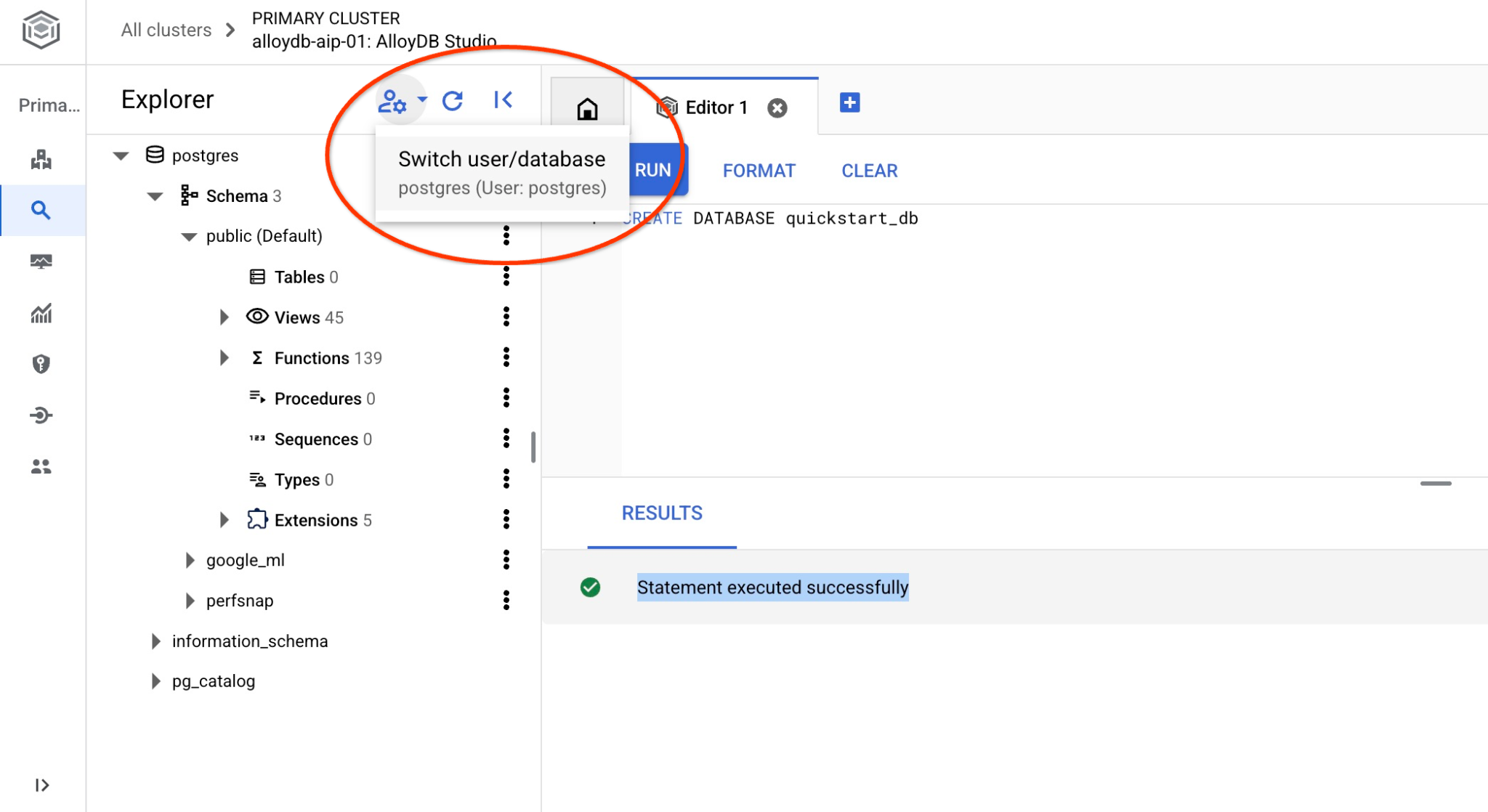Open the Home tab icon
This screenshot has height=812, width=1488.
586,108
